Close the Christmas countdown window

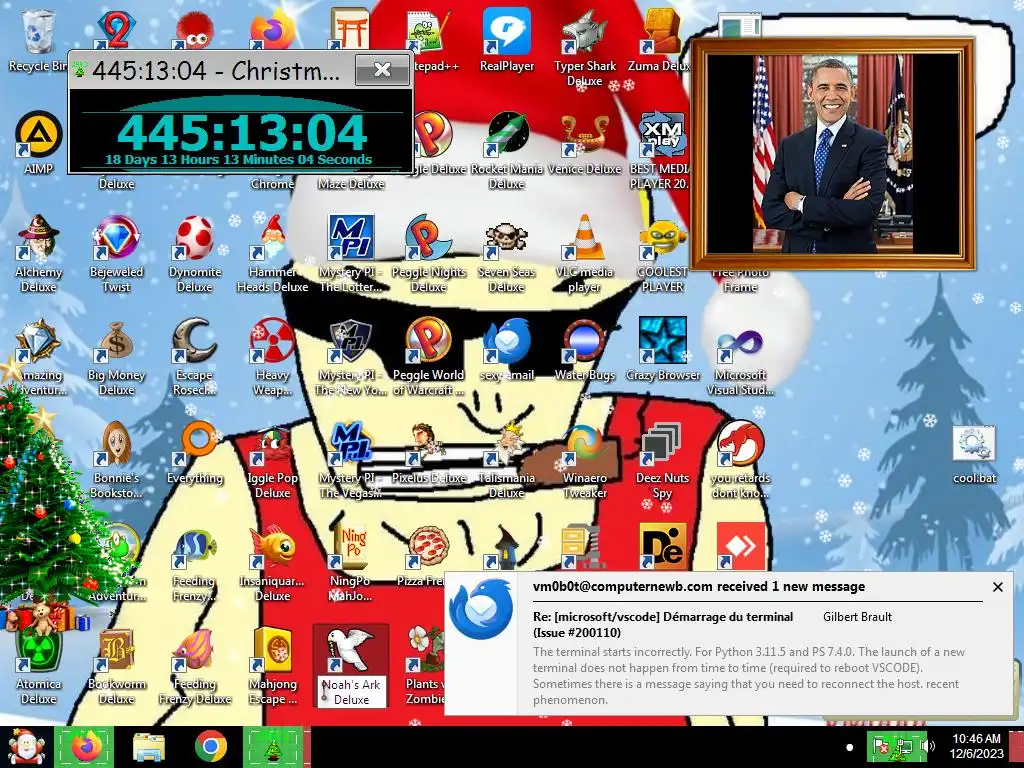point(382,69)
